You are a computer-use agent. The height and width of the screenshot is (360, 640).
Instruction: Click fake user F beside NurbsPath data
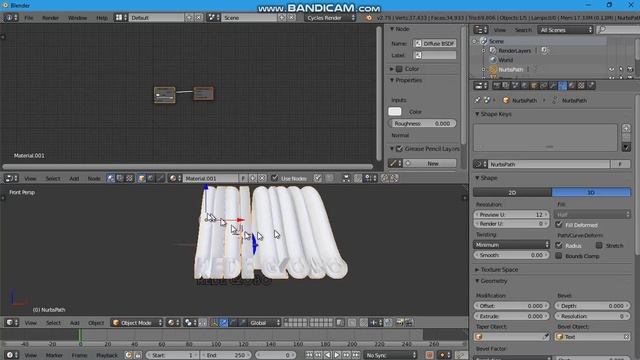click(620, 164)
